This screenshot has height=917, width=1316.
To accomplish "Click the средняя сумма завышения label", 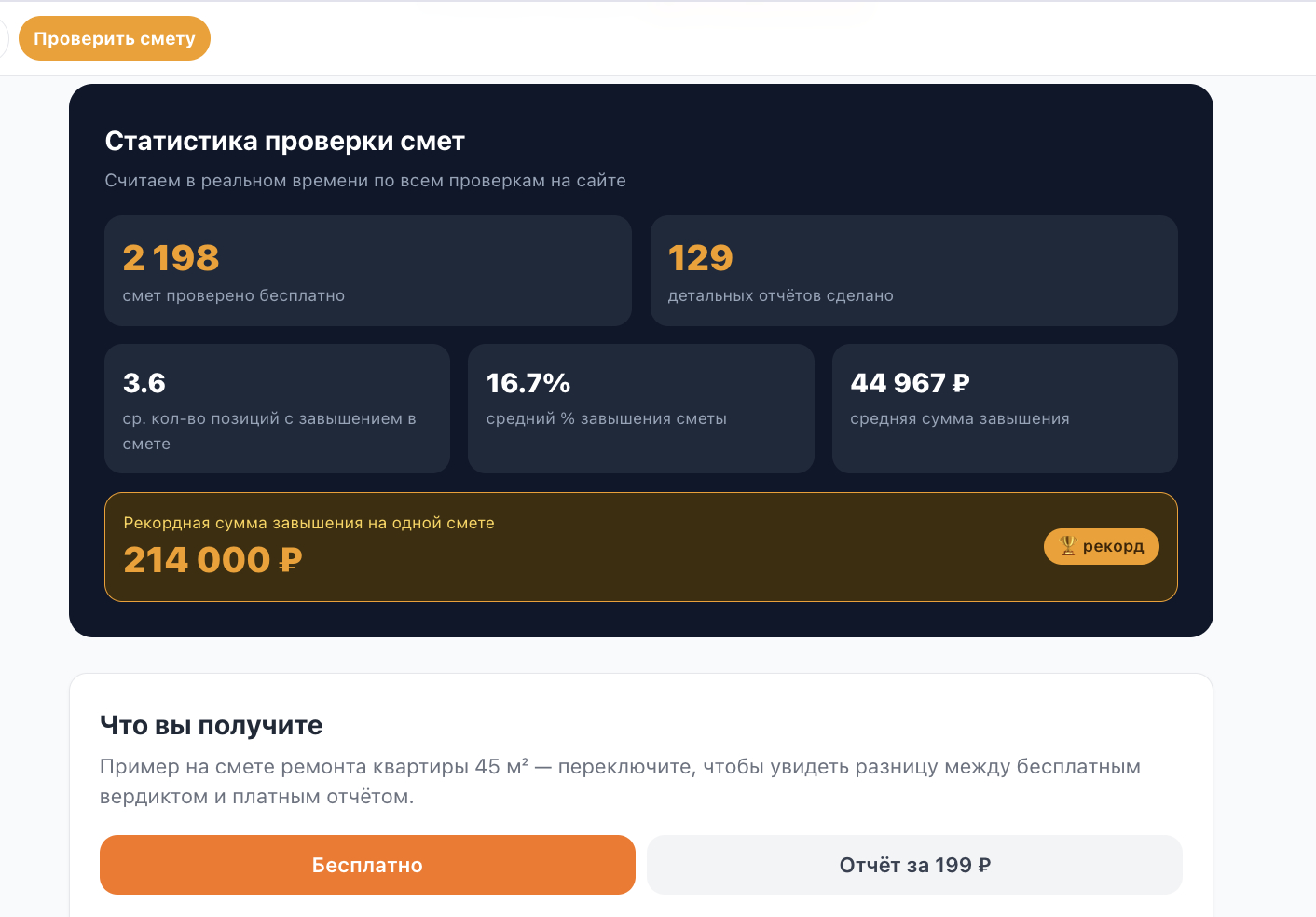I will (x=960, y=418).
